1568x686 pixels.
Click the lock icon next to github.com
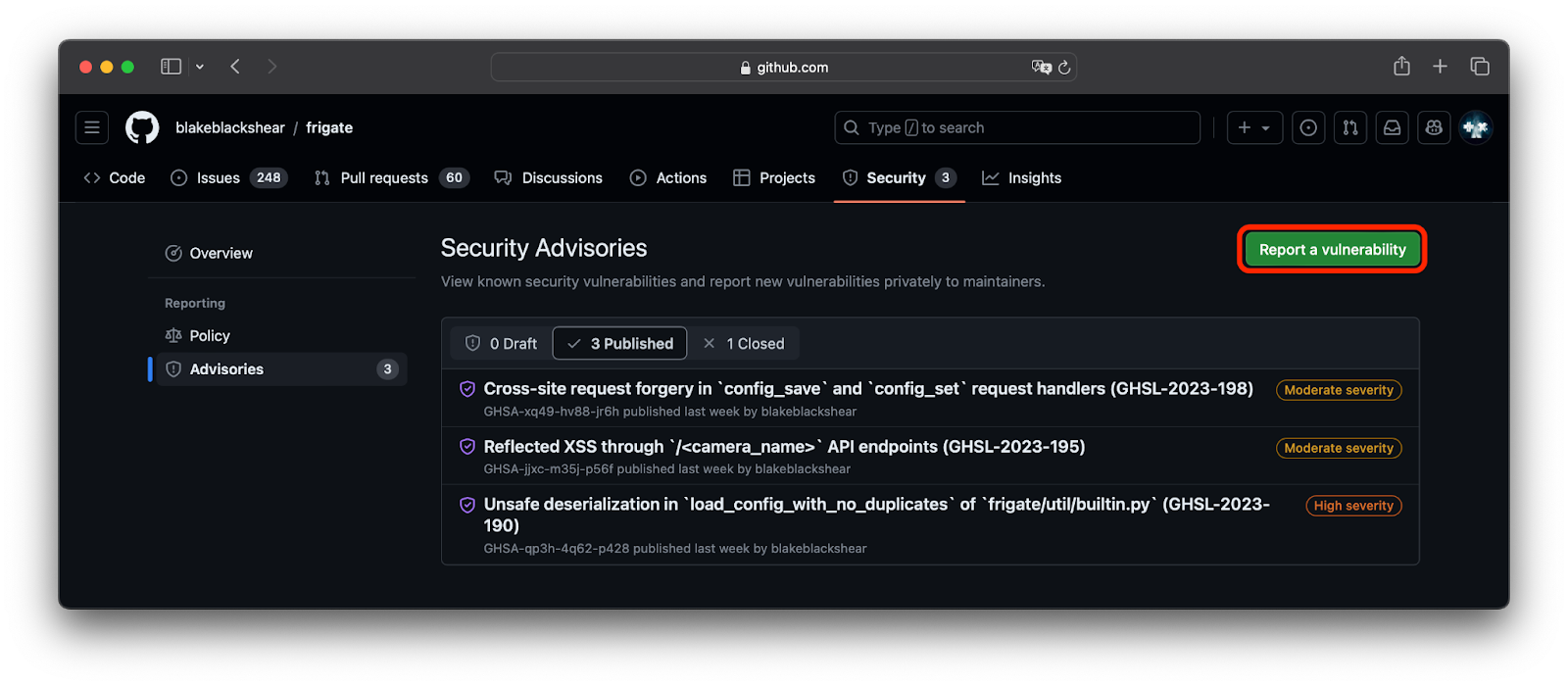point(746,68)
